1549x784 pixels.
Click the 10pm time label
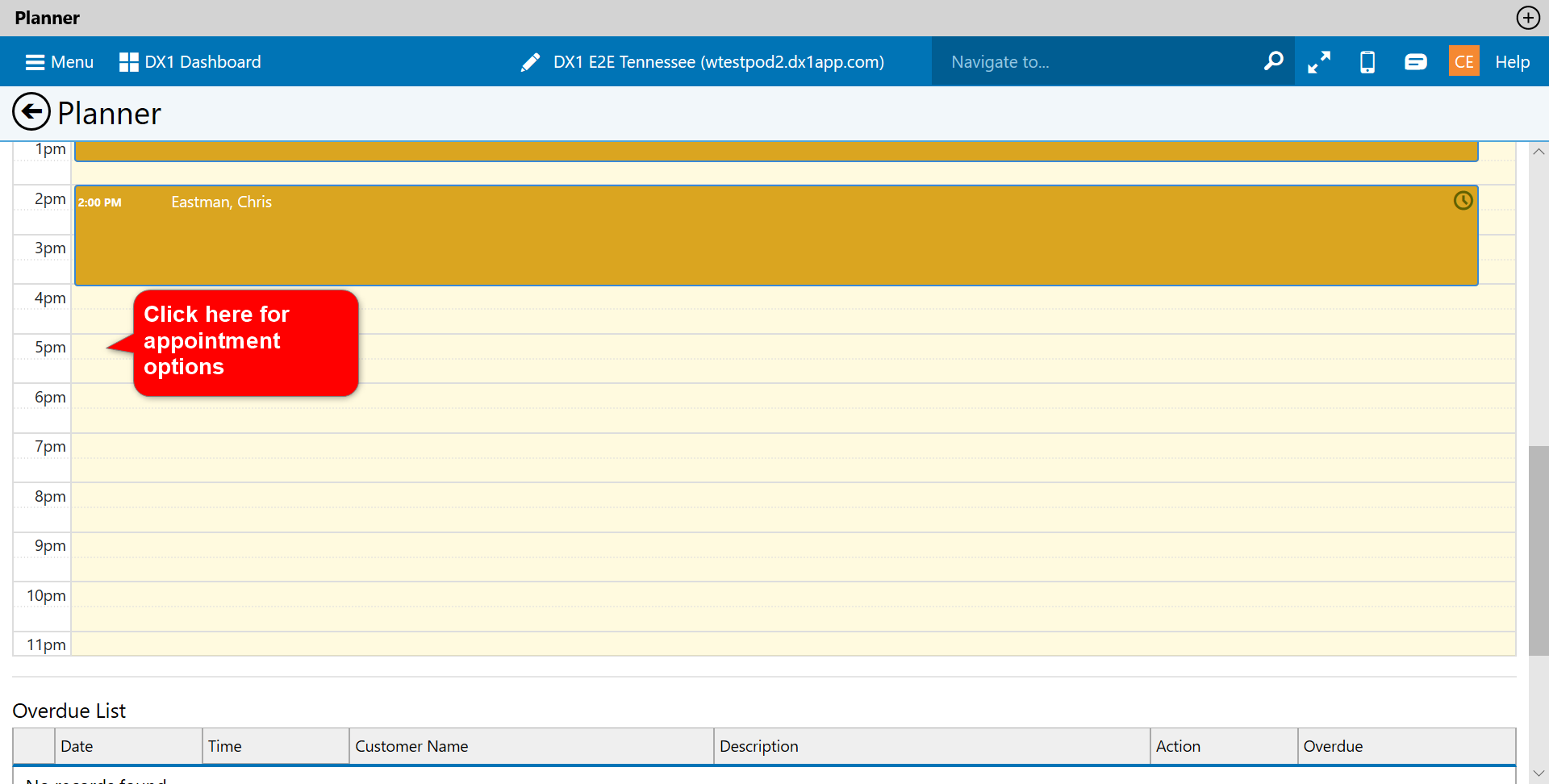point(46,595)
